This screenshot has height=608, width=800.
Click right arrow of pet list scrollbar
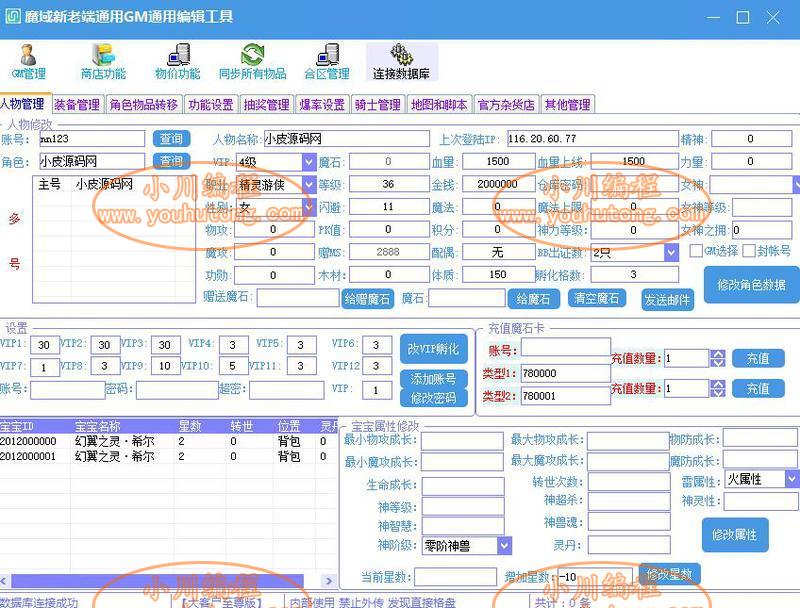[x=329, y=580]
